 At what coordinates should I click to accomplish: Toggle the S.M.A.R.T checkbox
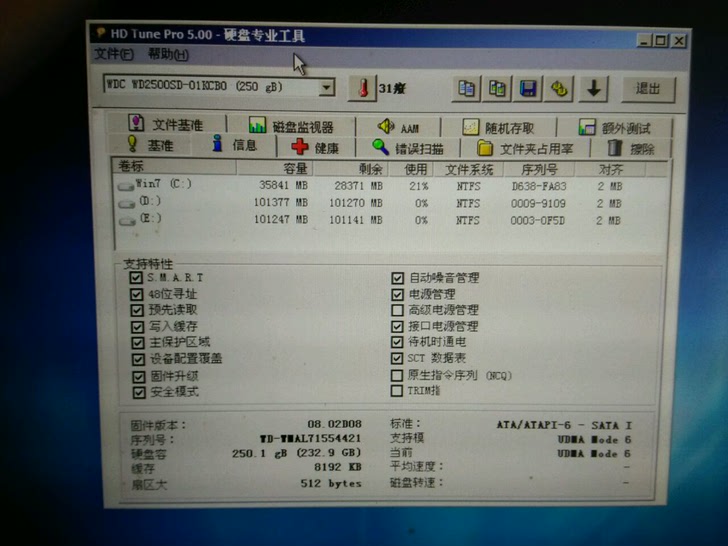pyautogui.click(x=136, y=278)
